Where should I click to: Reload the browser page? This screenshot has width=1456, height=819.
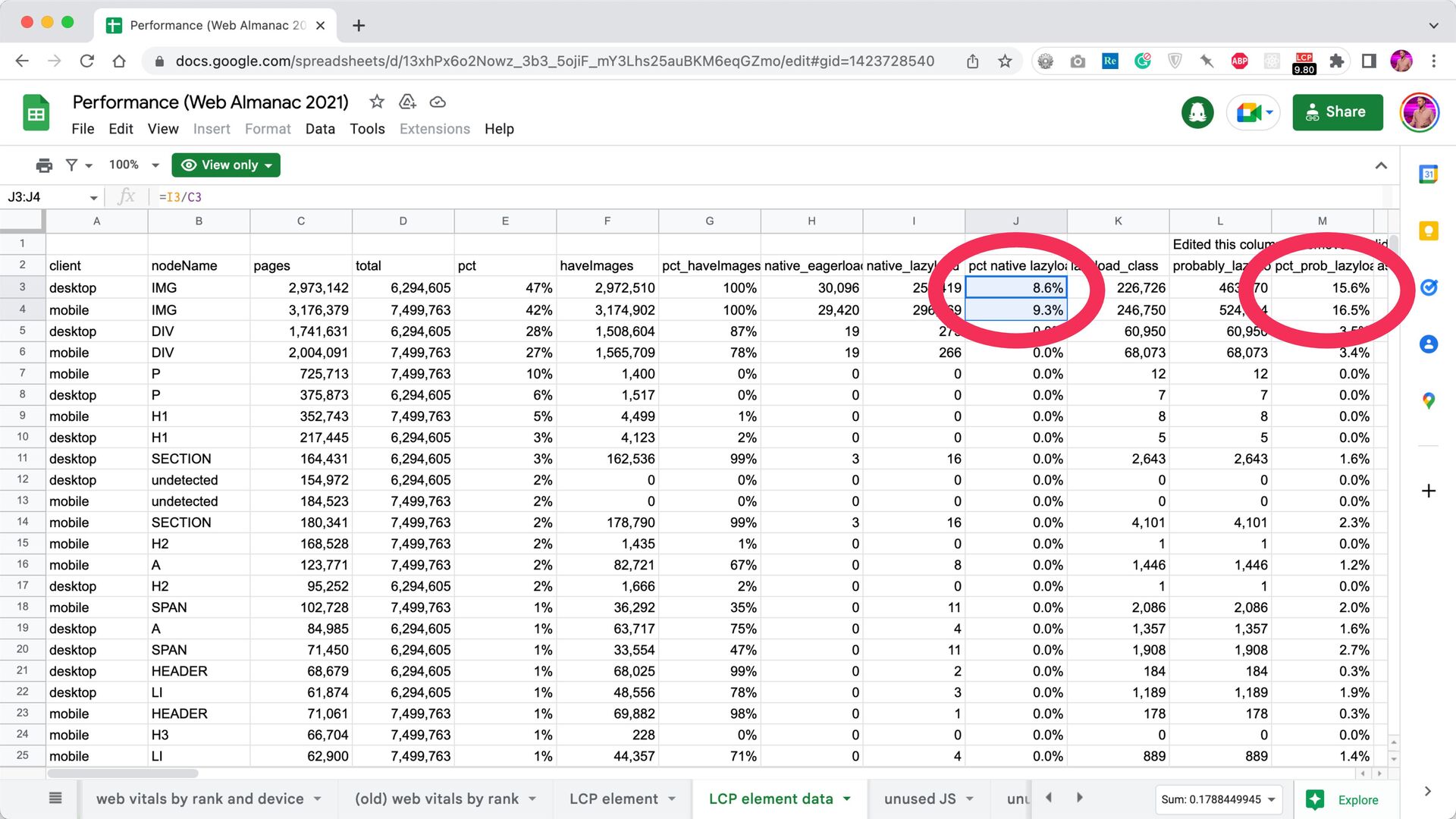click(86, 61)
